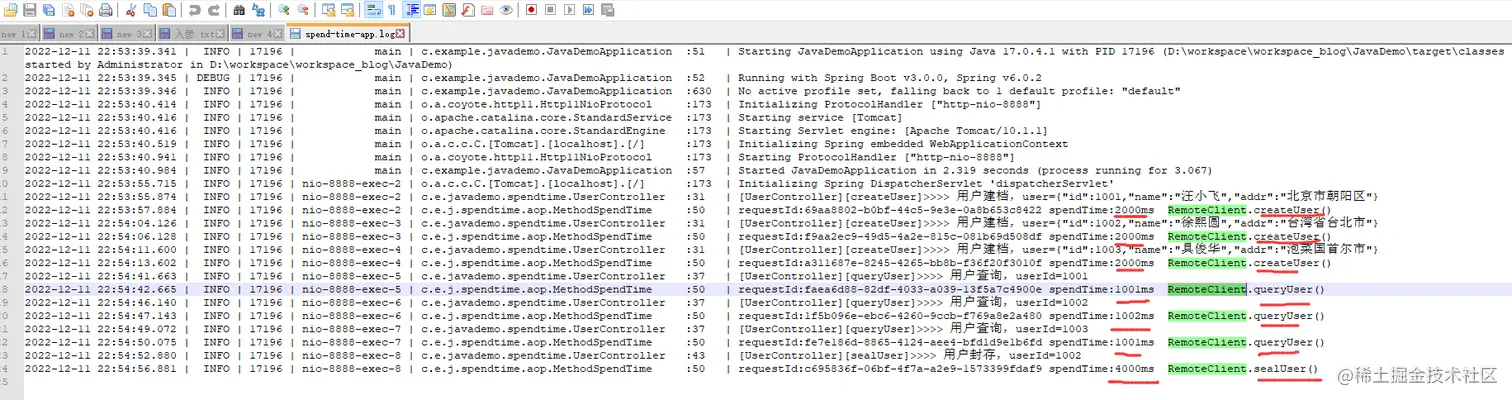1512x400 pixels.
Task: Click the Save All toolbar icon
Action: [x=49, y=10]
